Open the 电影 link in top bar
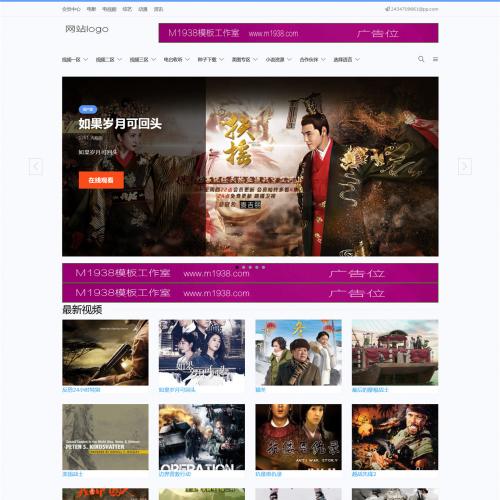The image size is (500, 500). (x=91, y=9)
